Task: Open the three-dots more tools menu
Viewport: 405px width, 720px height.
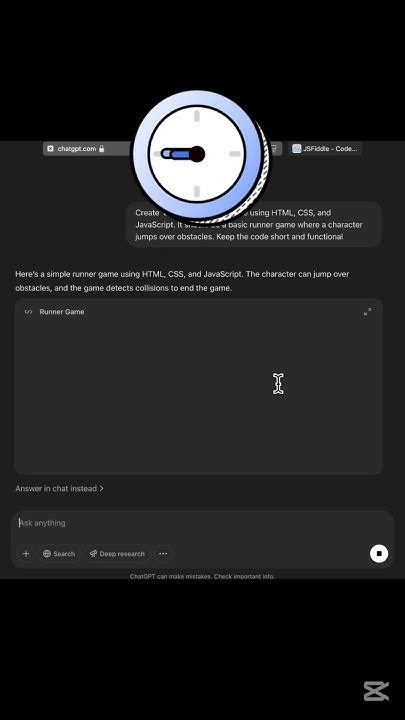Action: (163, 554)
